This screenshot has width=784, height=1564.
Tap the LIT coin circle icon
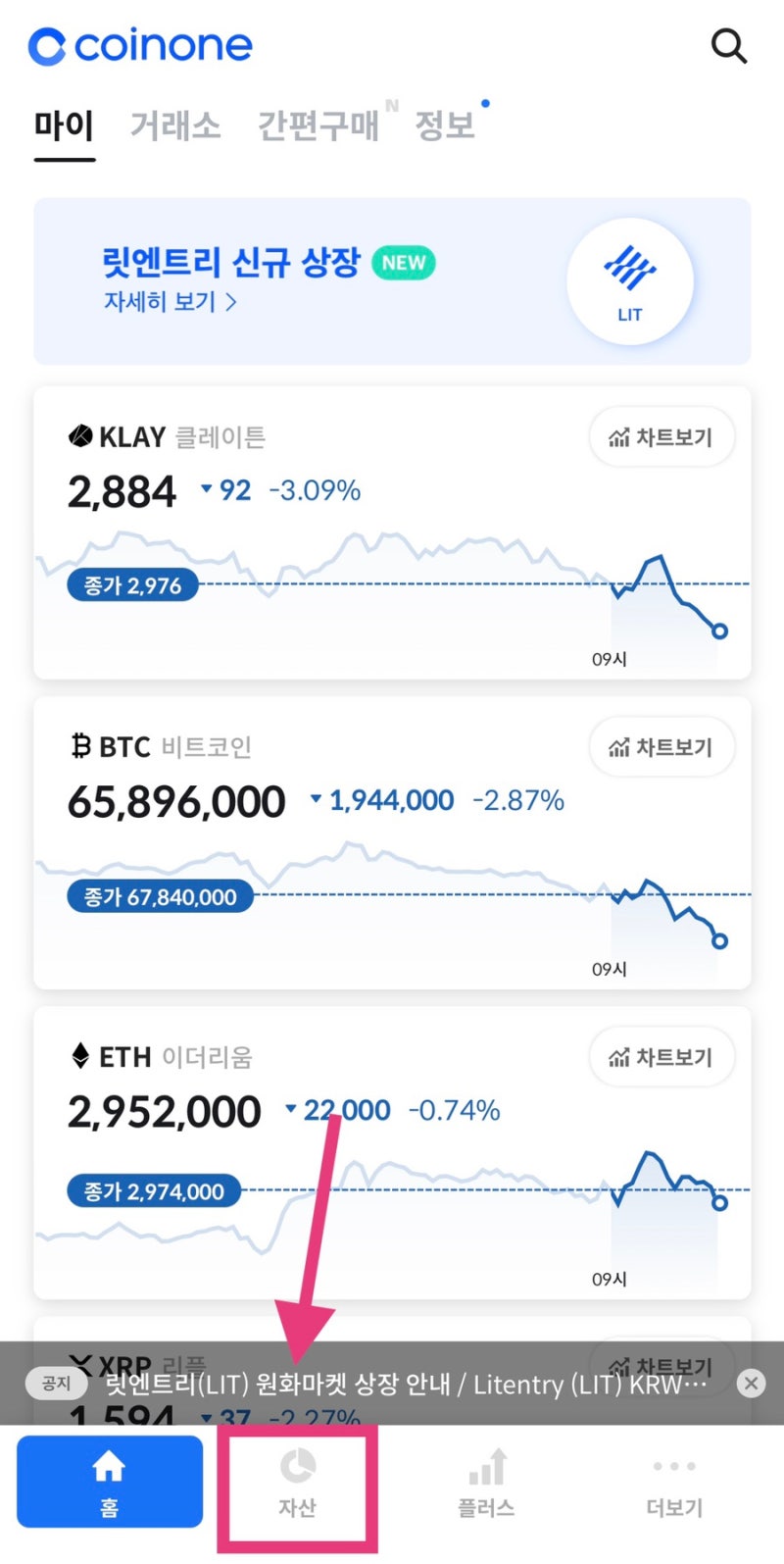(629, 281)
